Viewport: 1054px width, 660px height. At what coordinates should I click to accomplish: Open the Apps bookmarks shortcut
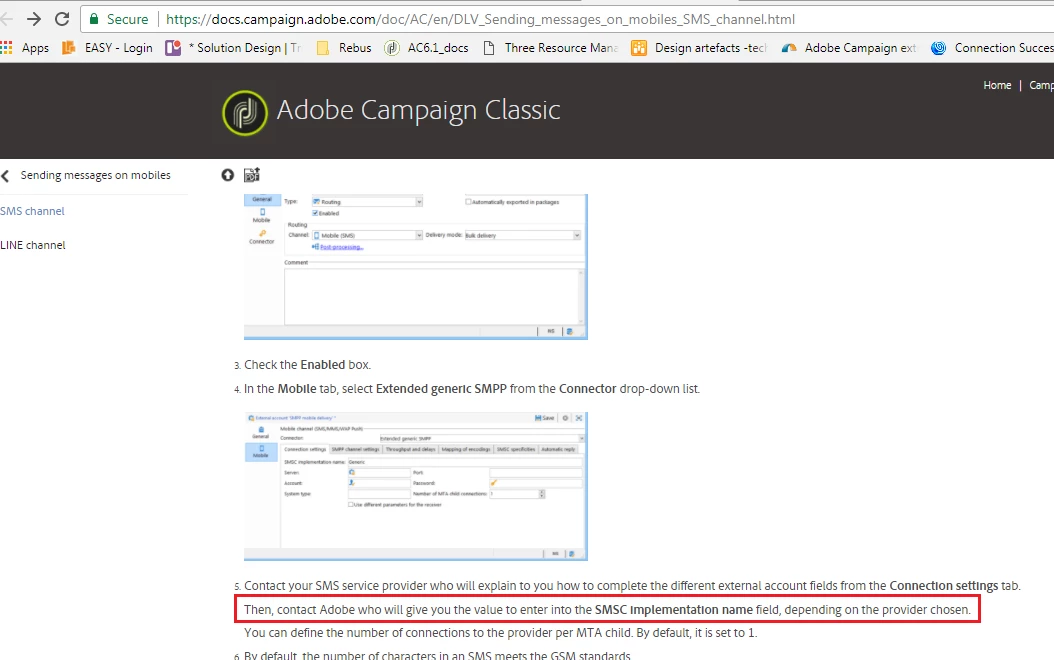25,48
